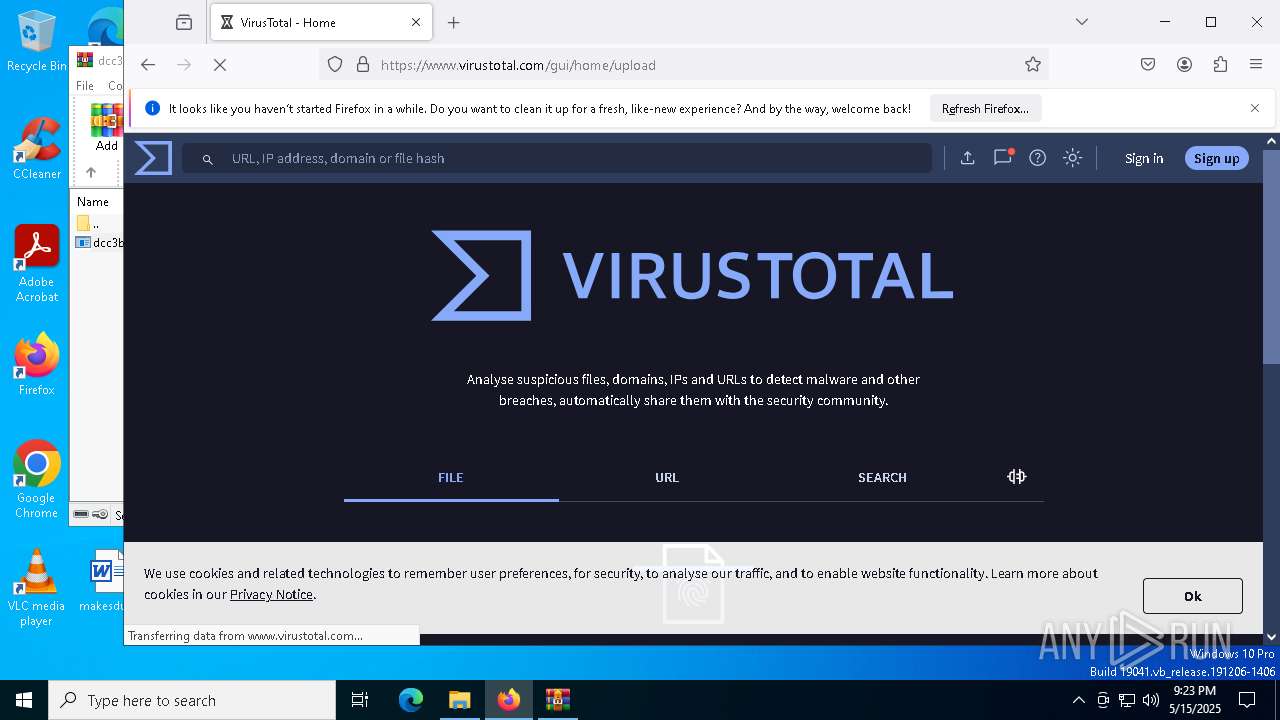Viewport: 1280px width, 720px height.
Task: Open the CCleaner desktop icon
Action: tap(36, 149)
